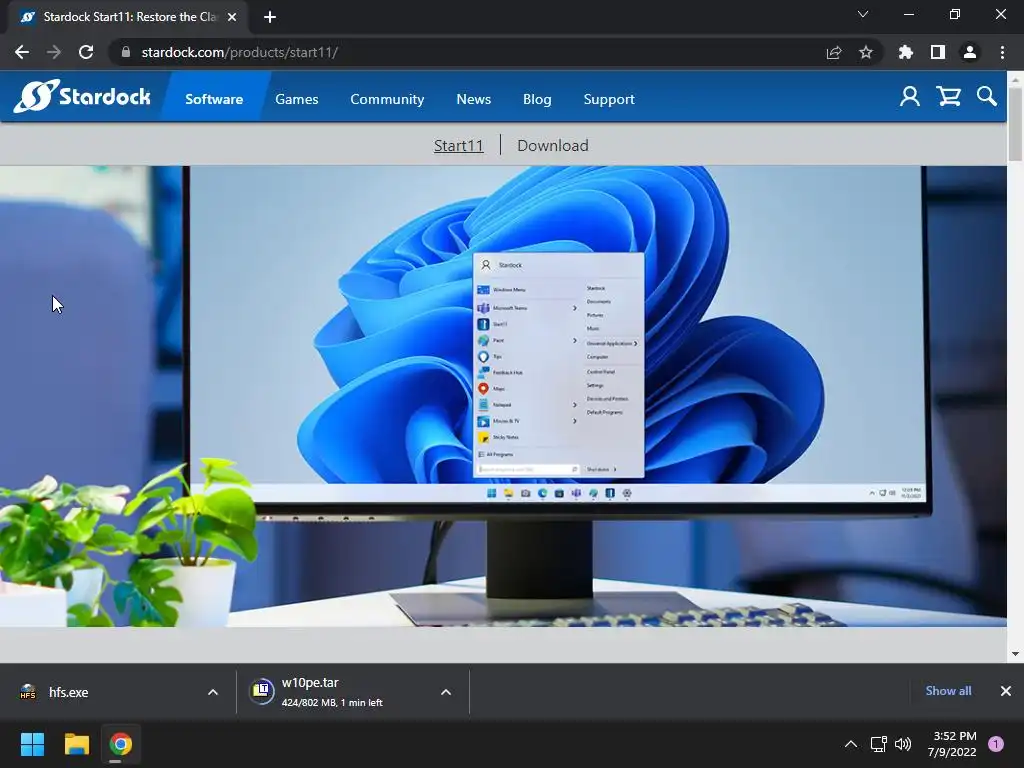Image resolution: width=1024 pixels, height=768 pixels.
Task: Expand w10pe.tar download options
Action: point(446,692)
